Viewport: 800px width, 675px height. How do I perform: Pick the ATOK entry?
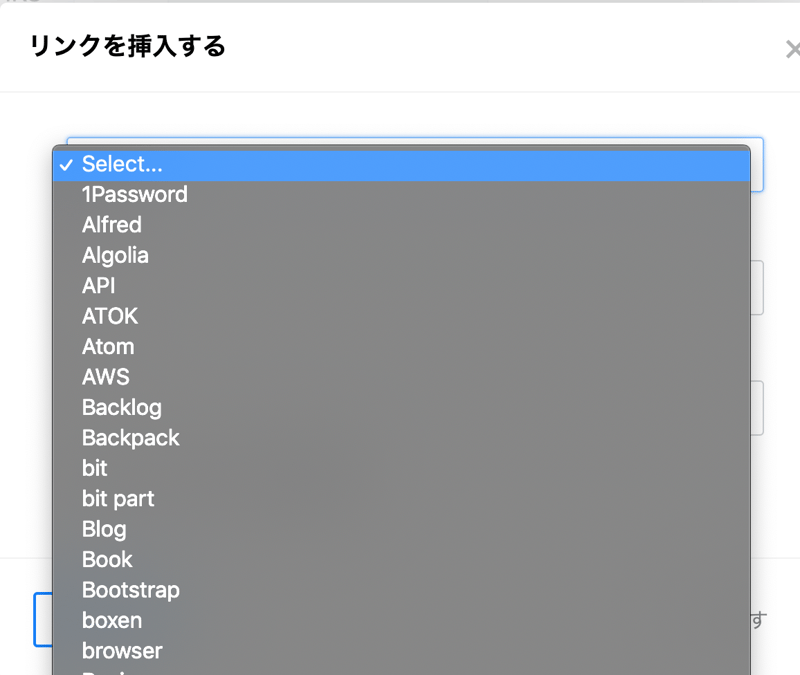point(110,316)
